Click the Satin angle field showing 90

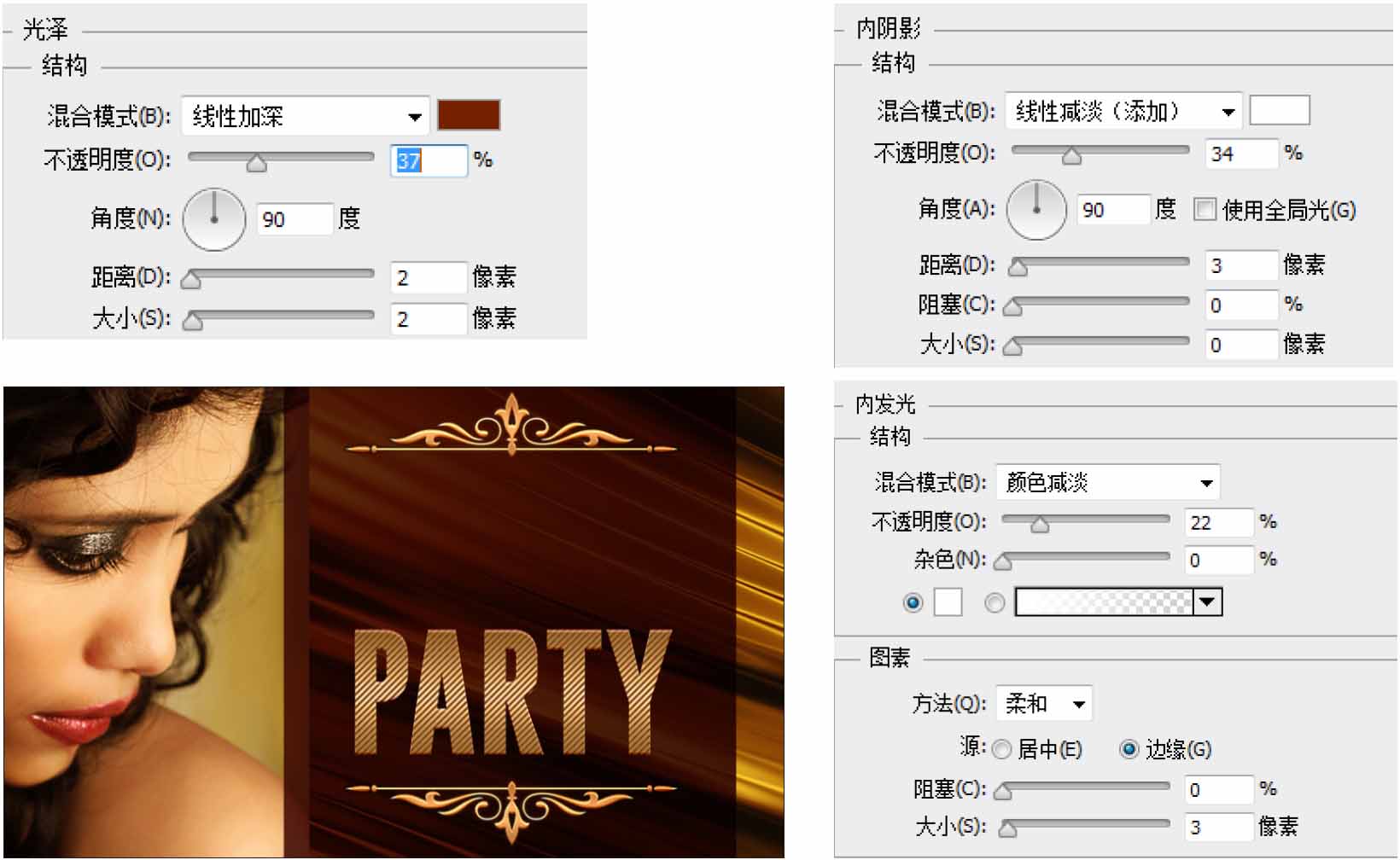(295, 219)
